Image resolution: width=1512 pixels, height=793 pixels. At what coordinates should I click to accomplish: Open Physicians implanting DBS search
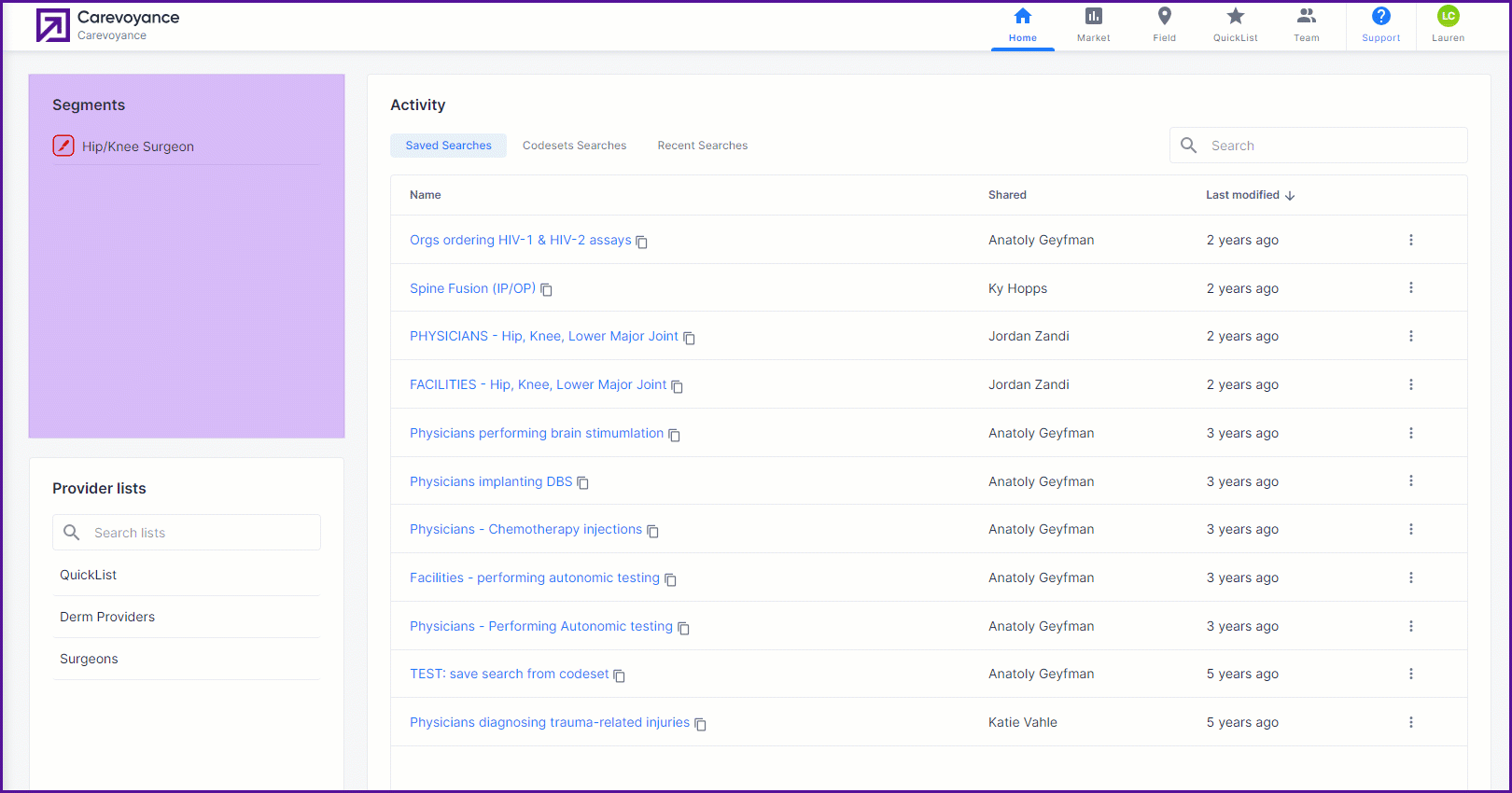click(x=491, y=481)
